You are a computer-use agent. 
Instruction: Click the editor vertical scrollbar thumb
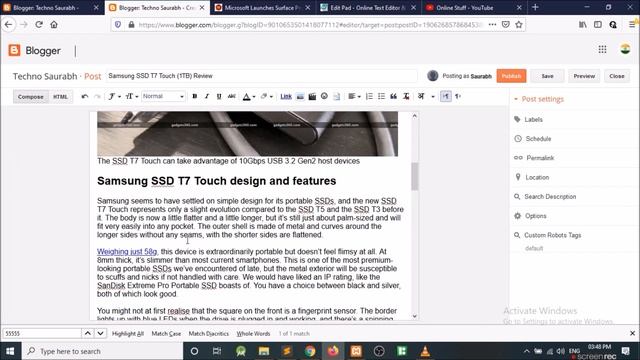click(x=415, y=176)
